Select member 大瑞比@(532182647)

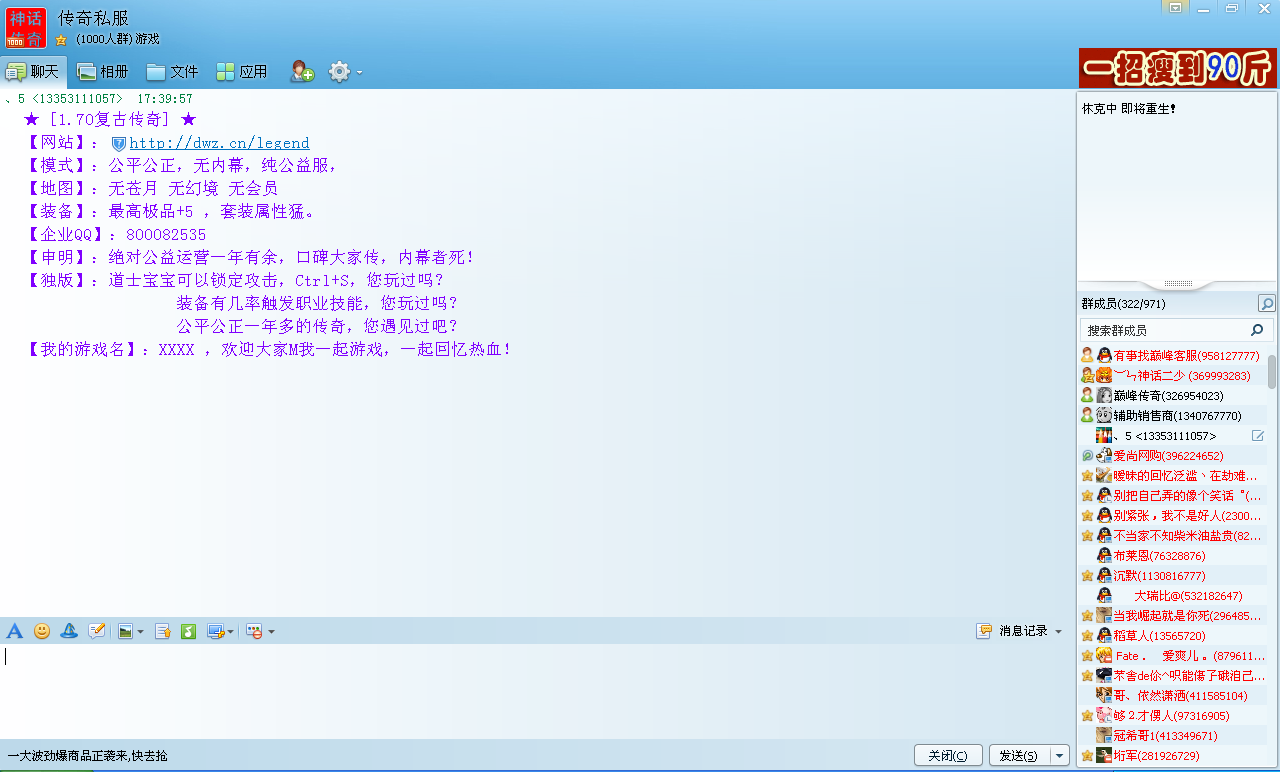coord(1172,595)
